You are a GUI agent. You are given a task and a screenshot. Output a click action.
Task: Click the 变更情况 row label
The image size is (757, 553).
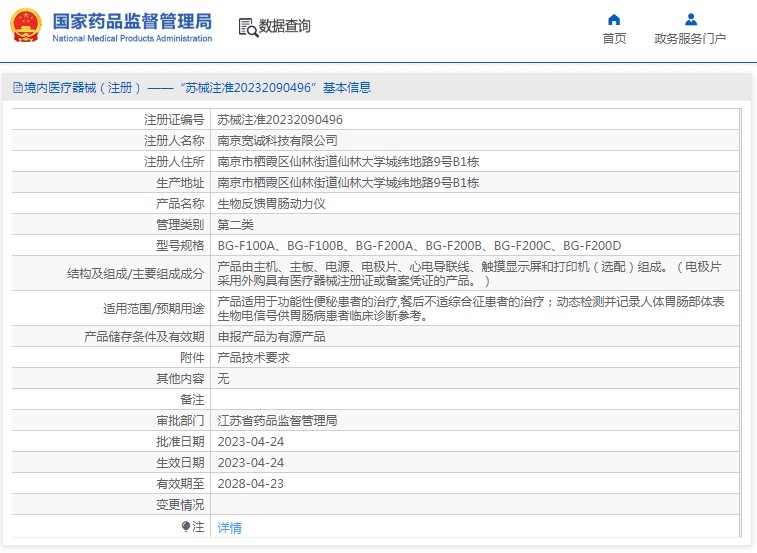(180, 505)
